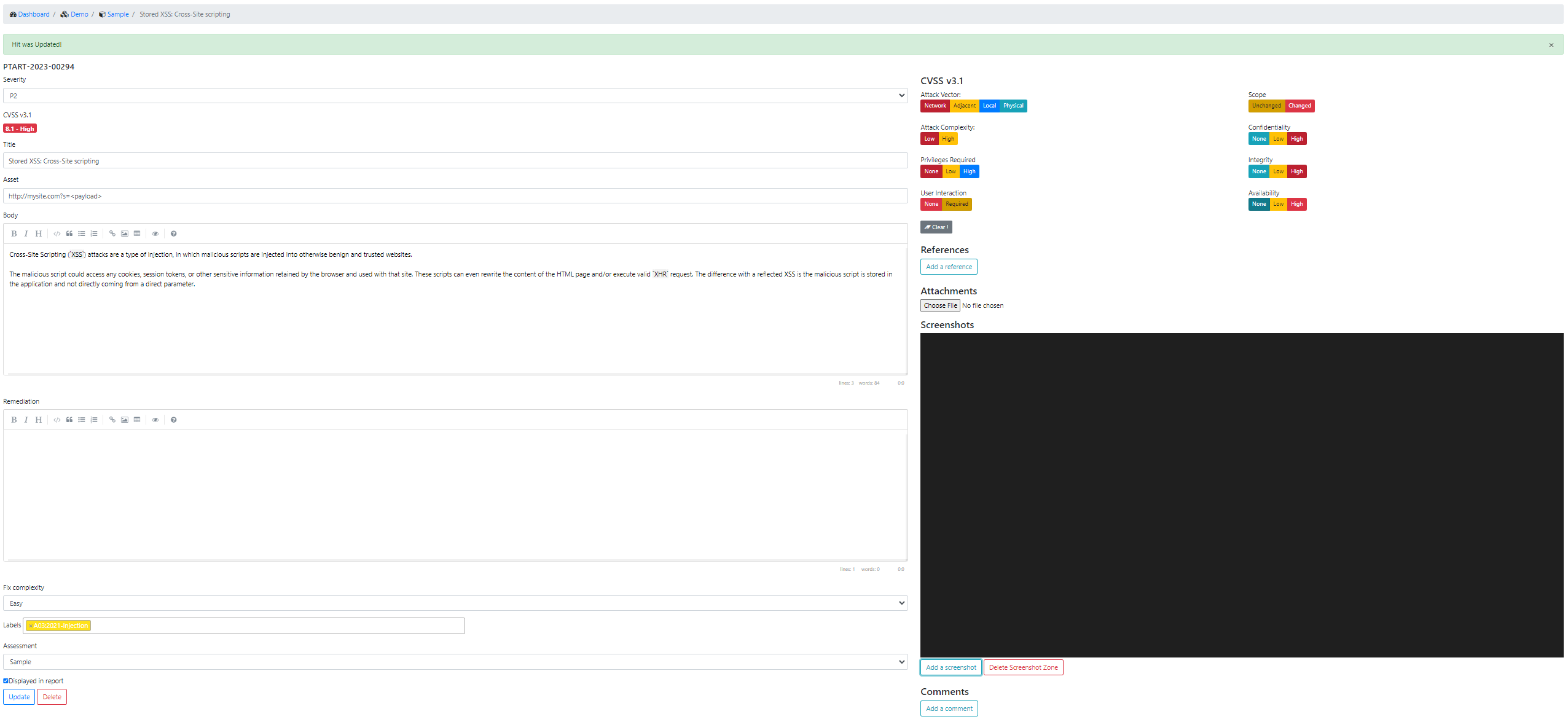
Task: Add numbered list in Remediation editor
Action: coord(94,420)
